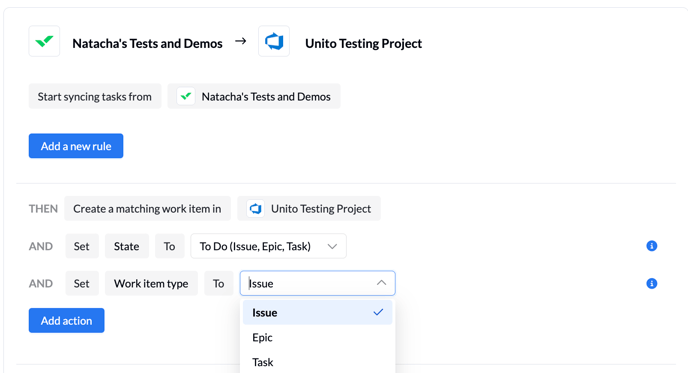Image resolution: width=688 pixels, height=373 pixels.
Task: Click the Azure DevOps icon in header
Action: (274, 41)
